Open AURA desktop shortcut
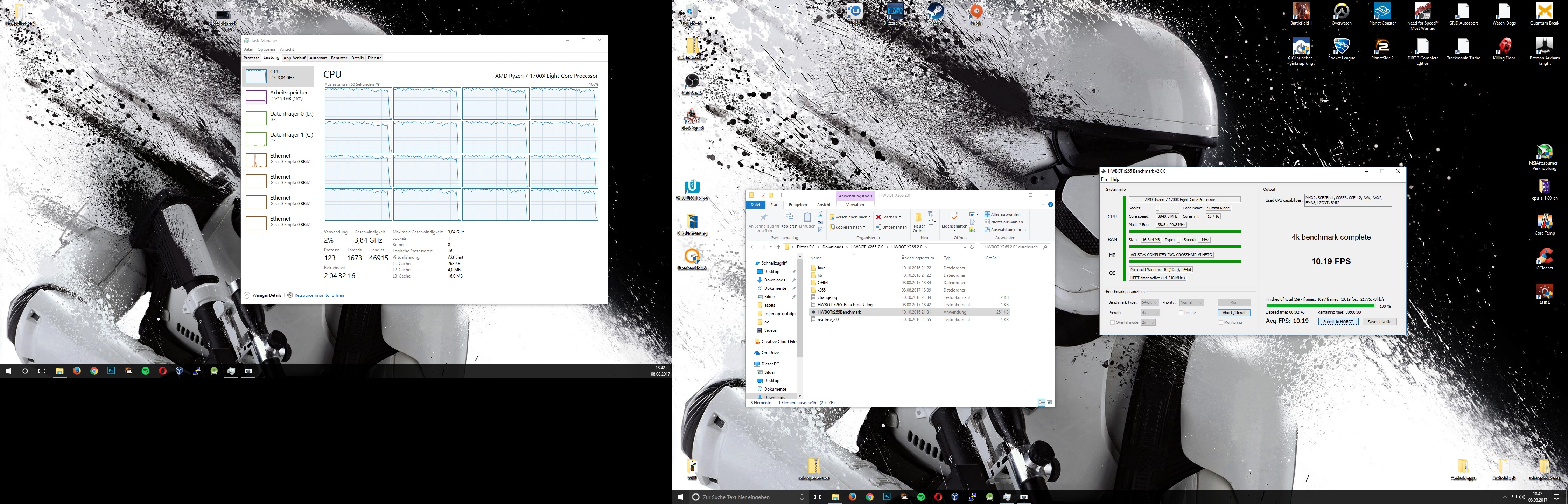 point(1544,294)
